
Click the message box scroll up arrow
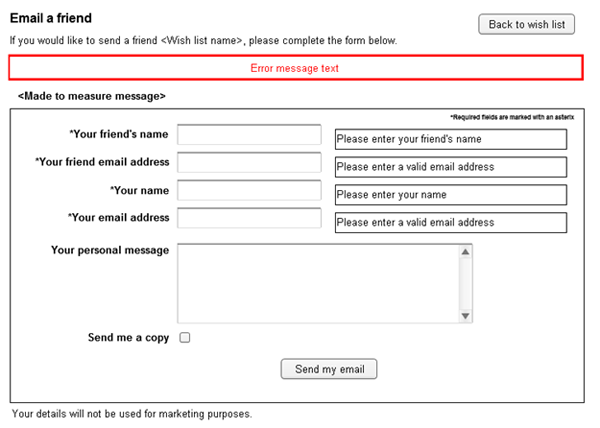click(465, 252)
